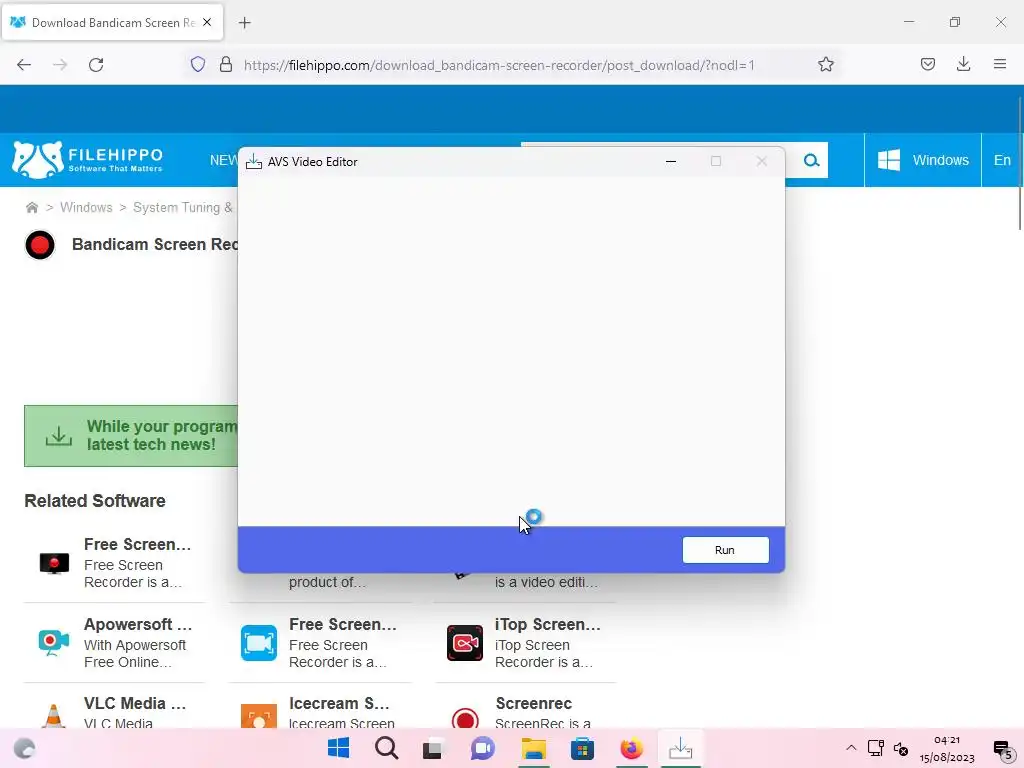1024x768 pixels.
Task: Click the green download banner icon
Action: click(59, 436)
